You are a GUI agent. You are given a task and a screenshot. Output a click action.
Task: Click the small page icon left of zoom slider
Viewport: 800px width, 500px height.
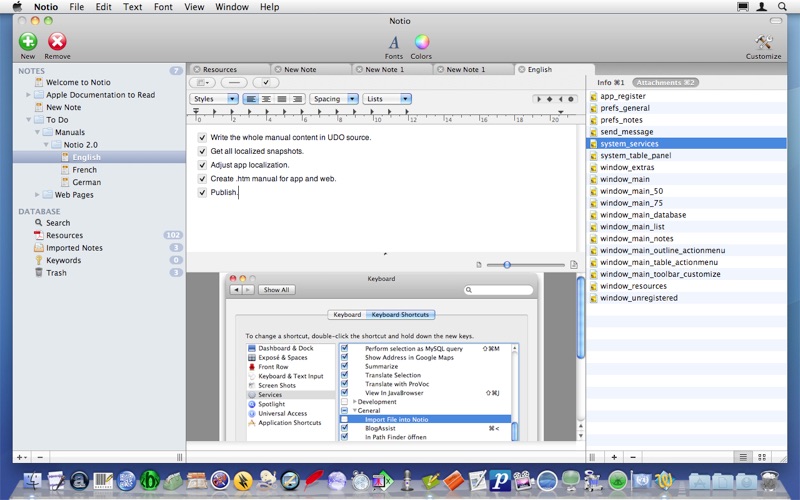coord(479,265)
